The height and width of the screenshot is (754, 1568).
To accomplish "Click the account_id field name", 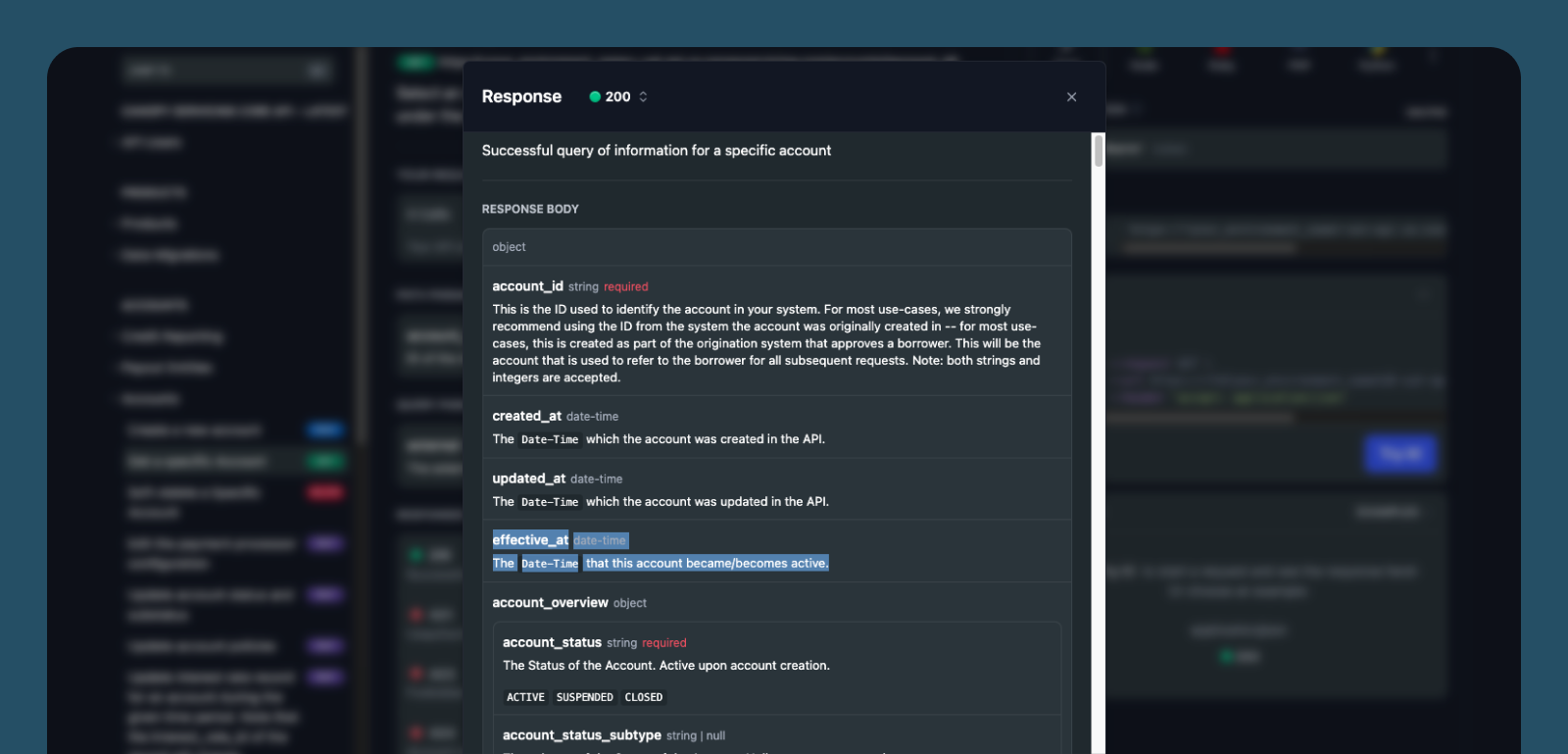I will (527, 286).
